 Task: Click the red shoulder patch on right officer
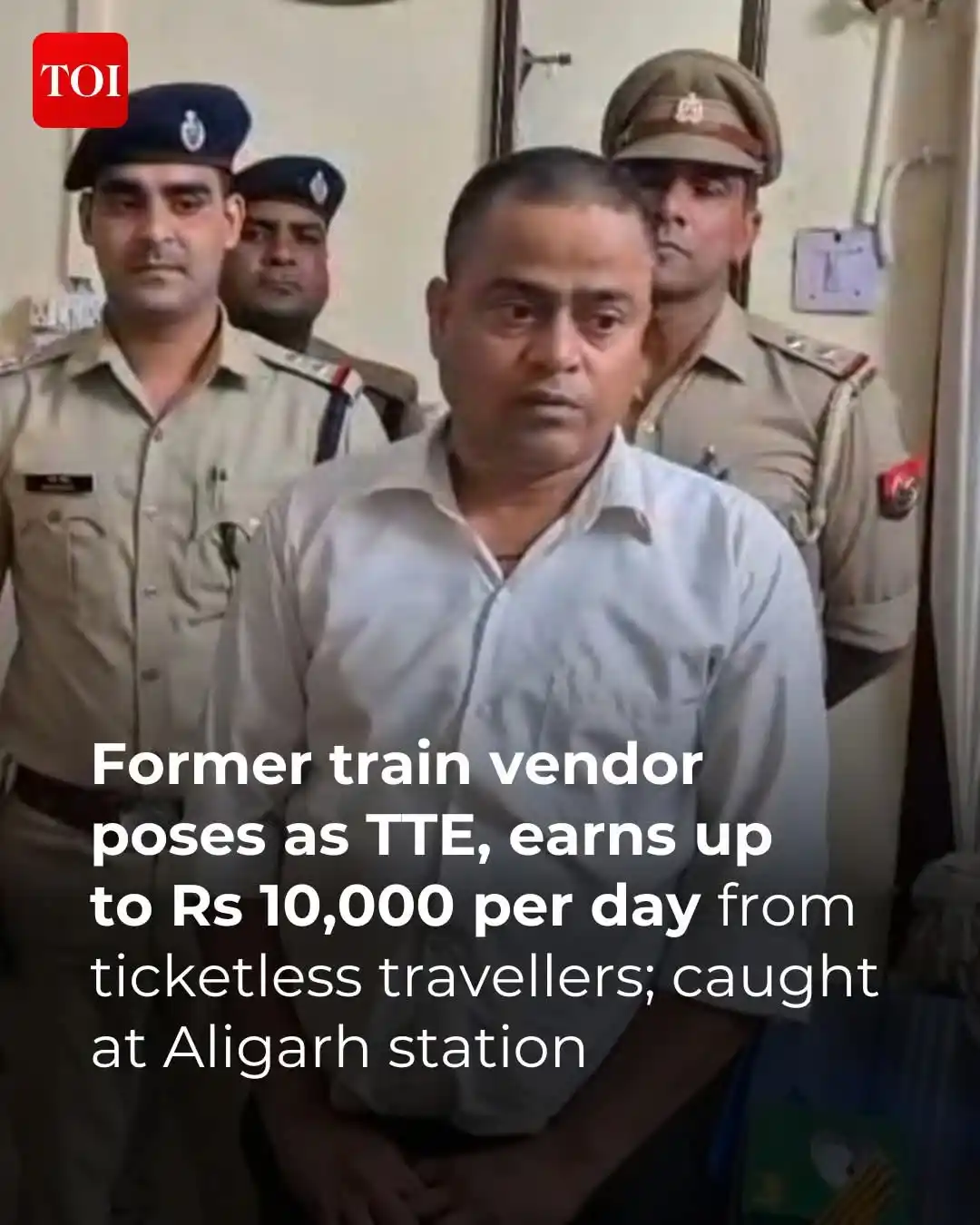pos(901,486)
